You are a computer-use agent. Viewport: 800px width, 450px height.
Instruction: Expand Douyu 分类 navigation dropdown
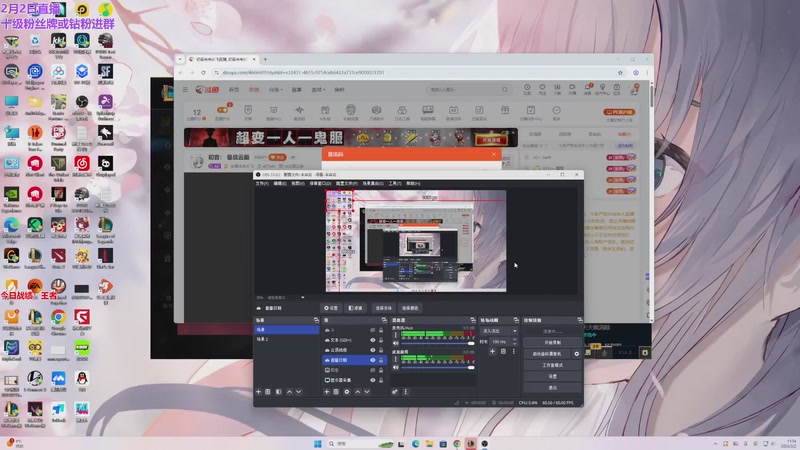coord(276,90)
